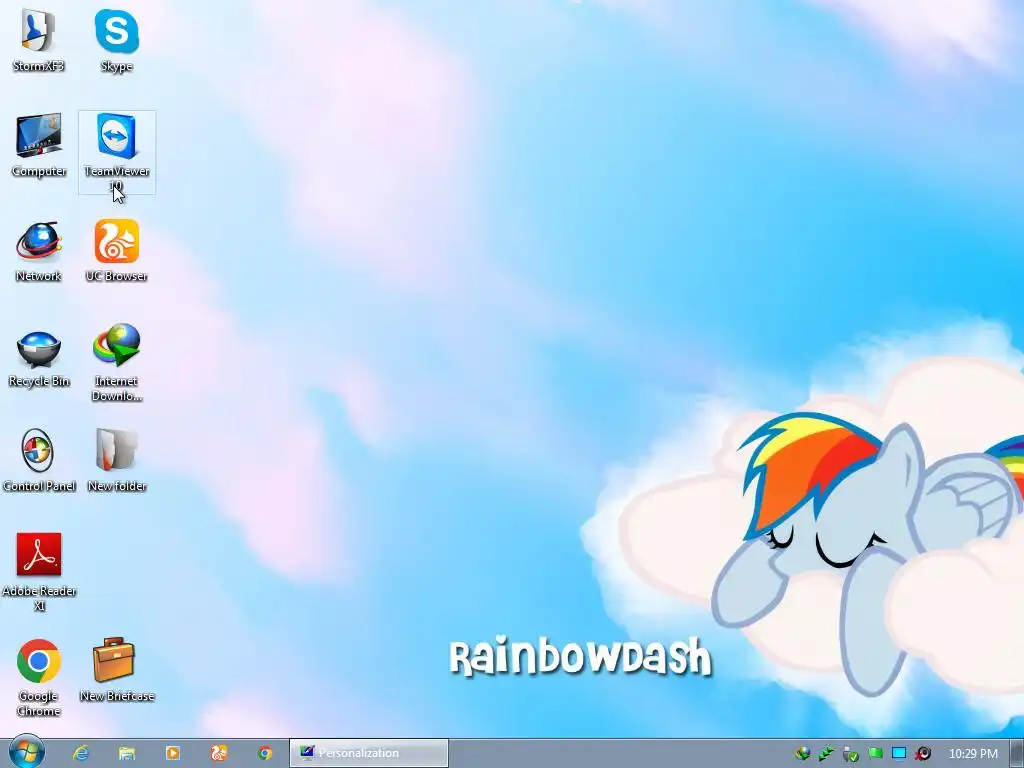Select the Google Chrome desktop shortcut
The height and width of the screenshot is (768, 1024).
[x=39, y=678]
